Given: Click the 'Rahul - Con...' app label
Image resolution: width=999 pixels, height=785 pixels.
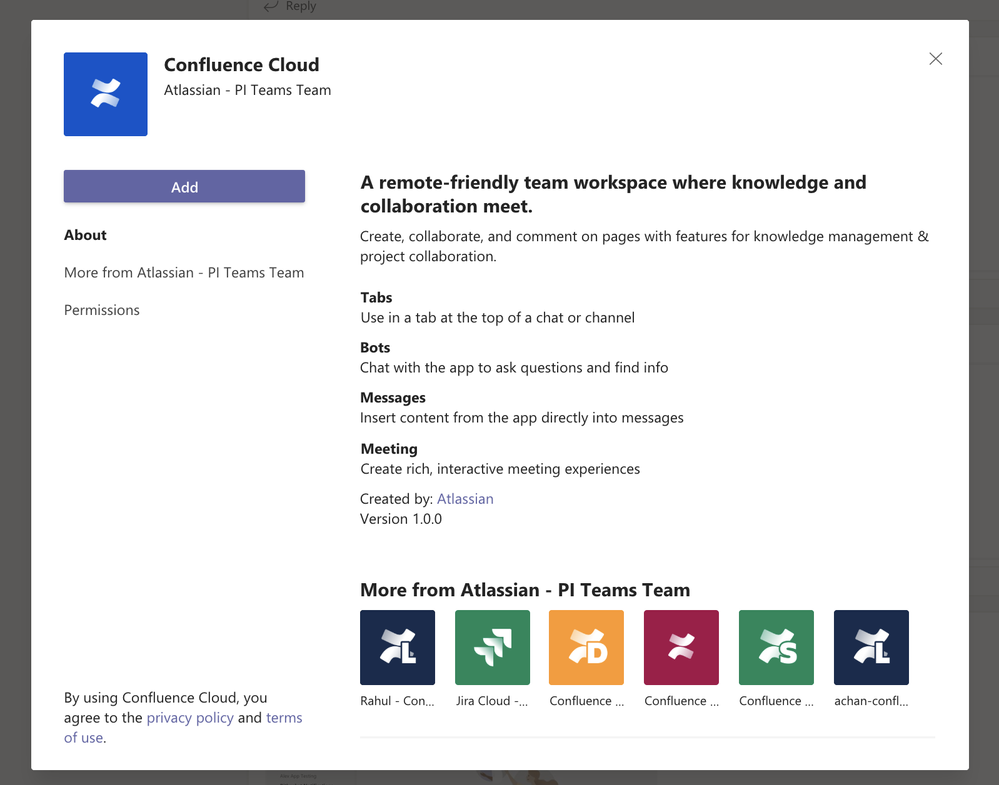Looking at the screenshot, I should (397, 701).
